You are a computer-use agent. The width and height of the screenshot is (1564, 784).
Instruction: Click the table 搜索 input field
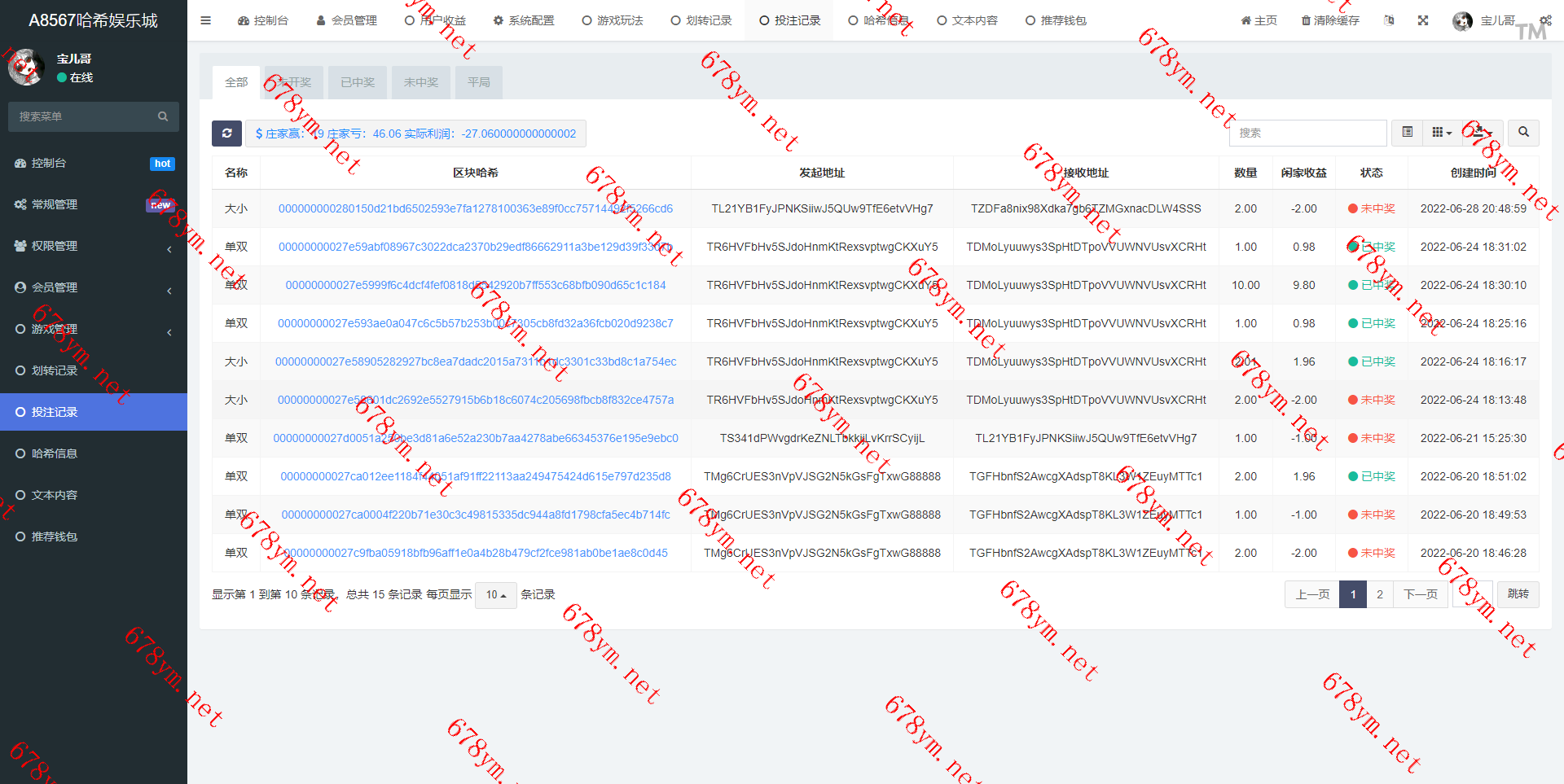click(1307, 133)
